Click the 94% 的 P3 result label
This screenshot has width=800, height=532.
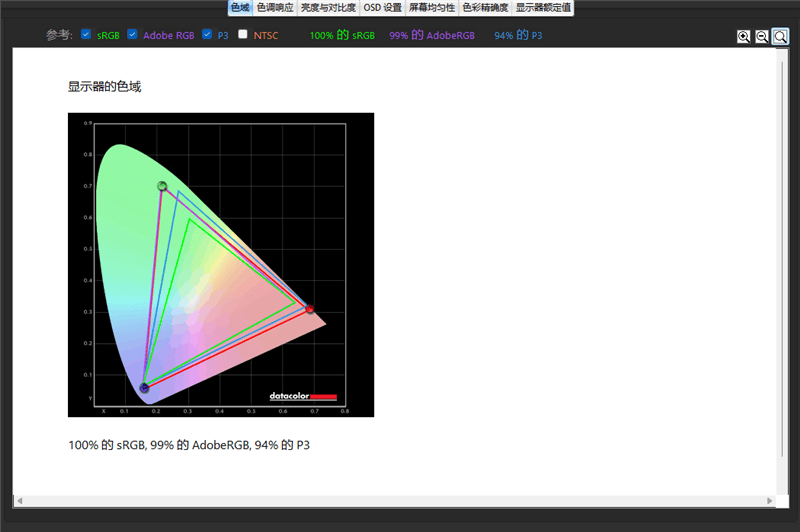[518, 36]
